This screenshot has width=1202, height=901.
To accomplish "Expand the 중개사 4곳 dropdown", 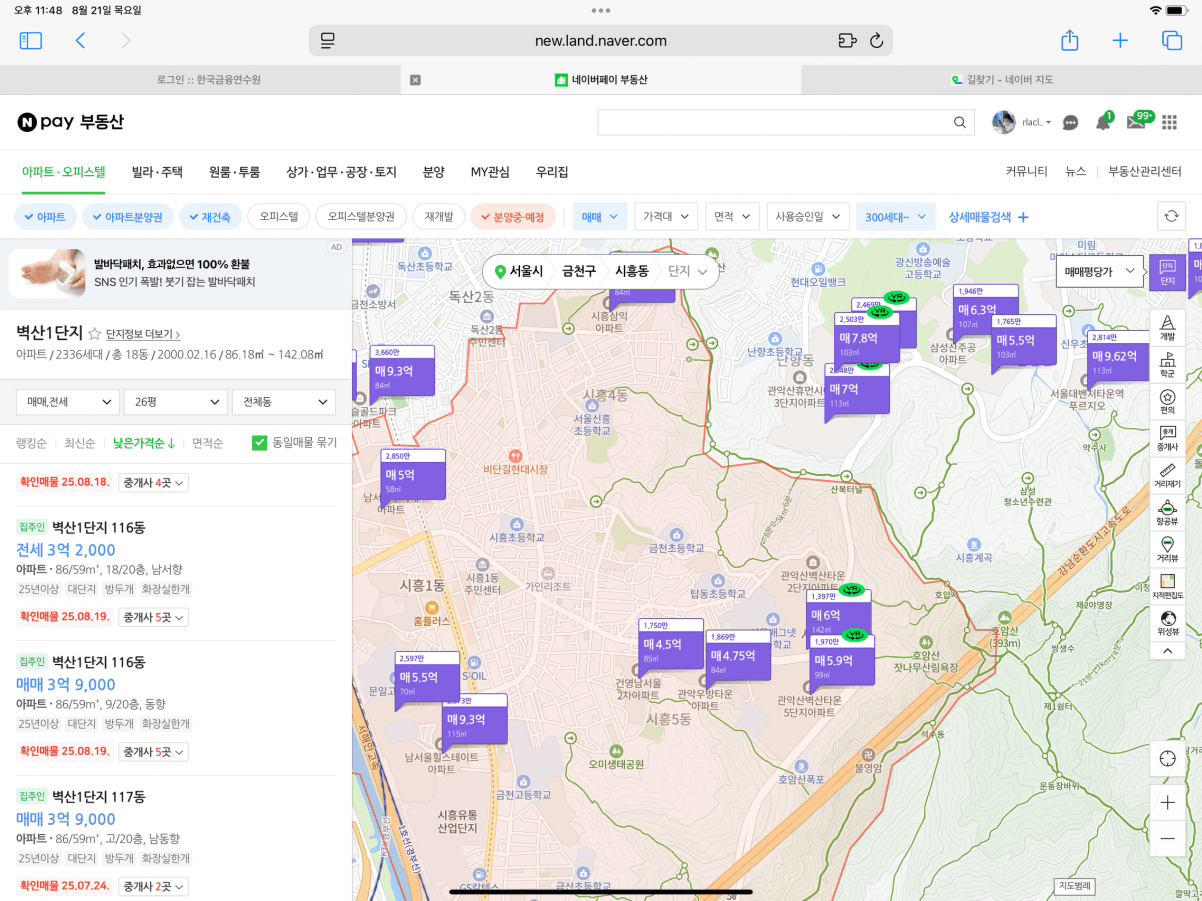I will (x=154, y=483).
